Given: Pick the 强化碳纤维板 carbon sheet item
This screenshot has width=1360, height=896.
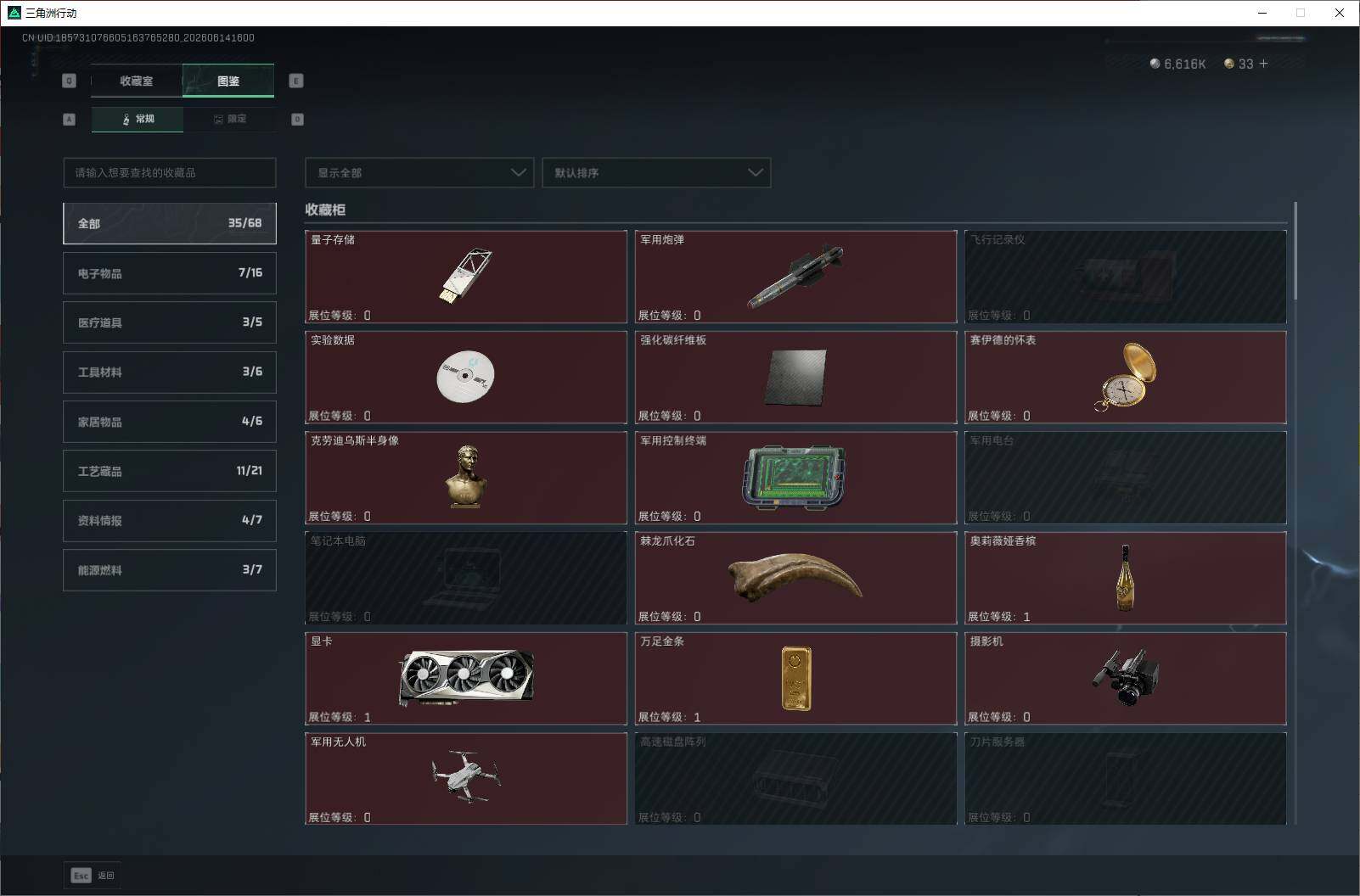Looking at the screenshot, I should pos(795,377).
